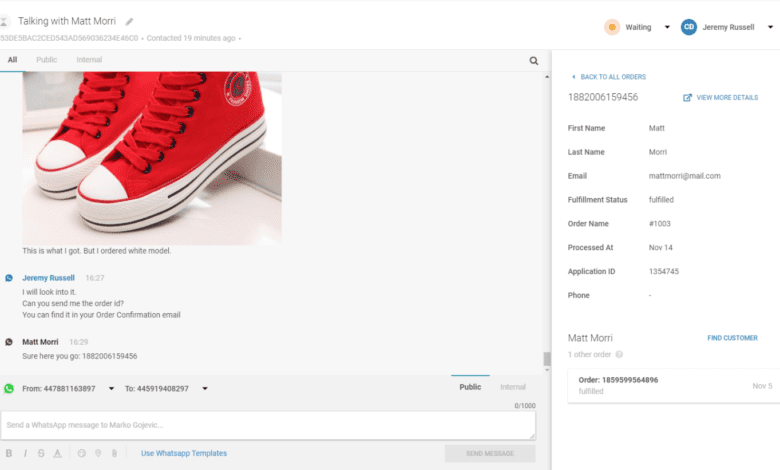Switch to the Public messages tab

(x=46, y=60)
